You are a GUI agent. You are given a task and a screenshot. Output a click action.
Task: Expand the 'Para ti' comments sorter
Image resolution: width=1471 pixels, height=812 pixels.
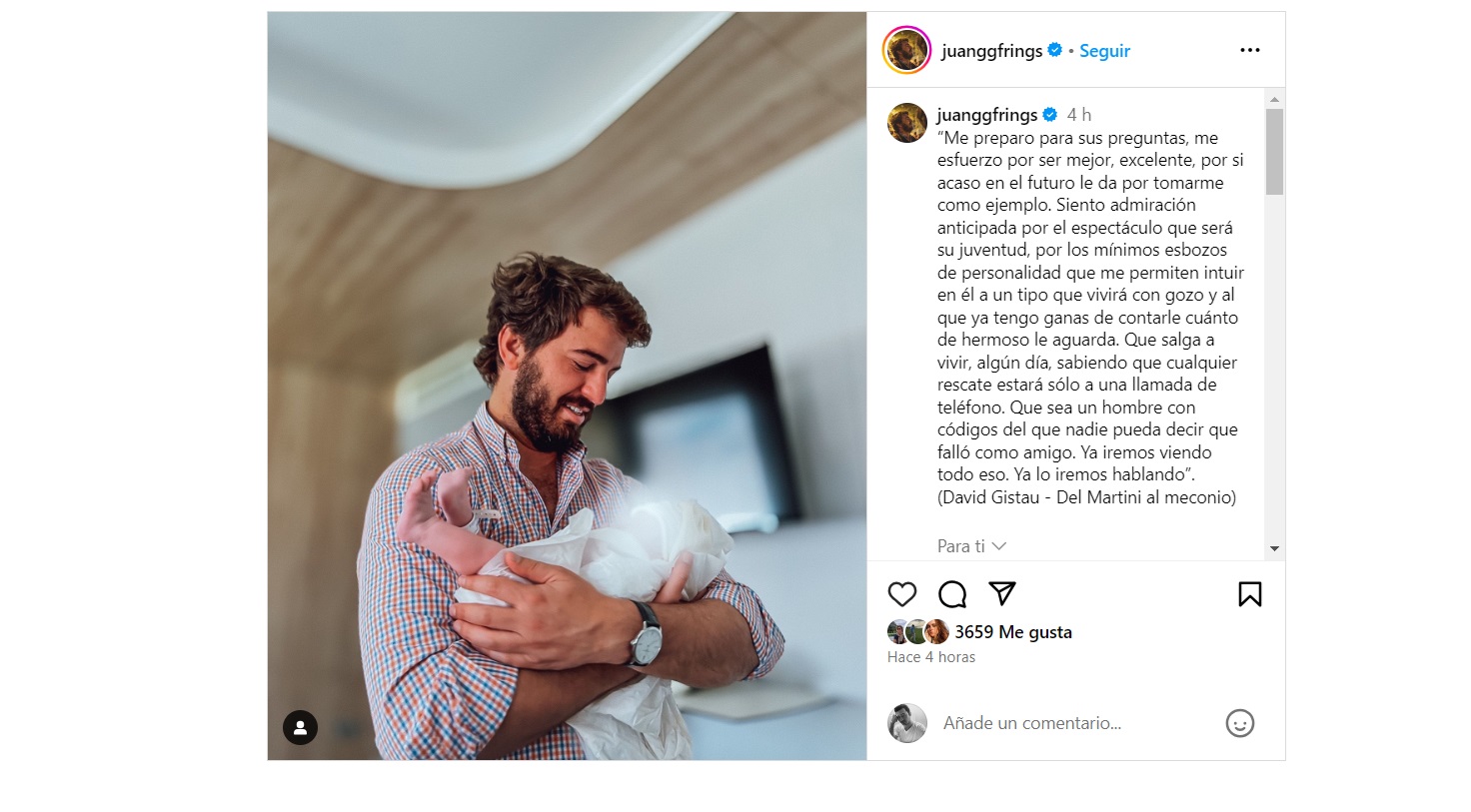click(x=971, y=546)
